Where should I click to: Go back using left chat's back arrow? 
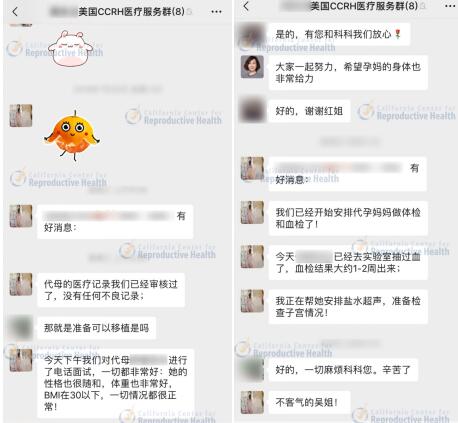point(15,12)
